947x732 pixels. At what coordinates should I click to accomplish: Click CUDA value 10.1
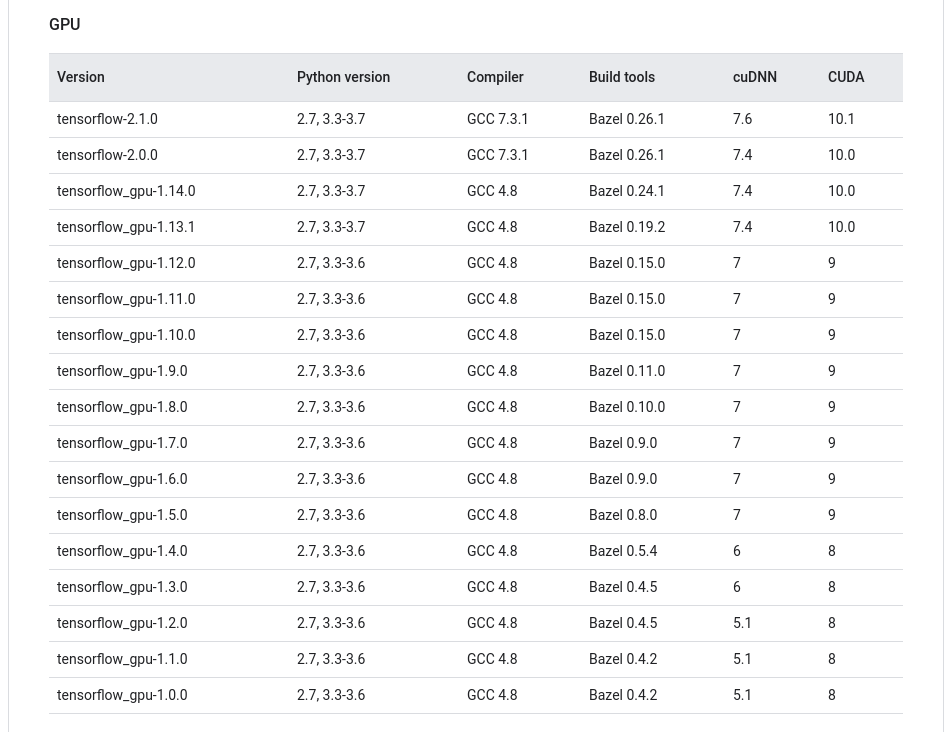coord(841,119)
